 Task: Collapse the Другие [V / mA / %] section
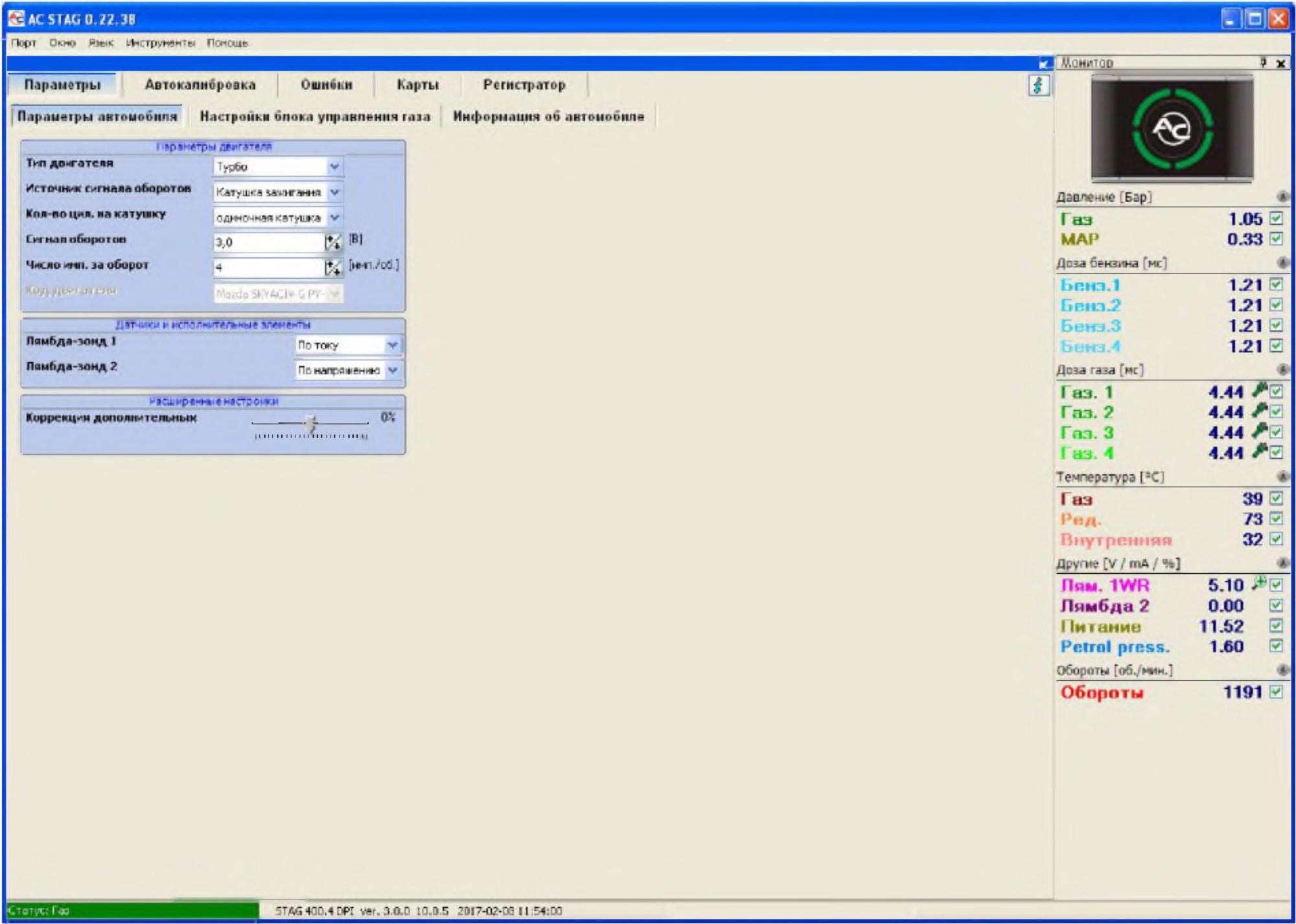1282,563
